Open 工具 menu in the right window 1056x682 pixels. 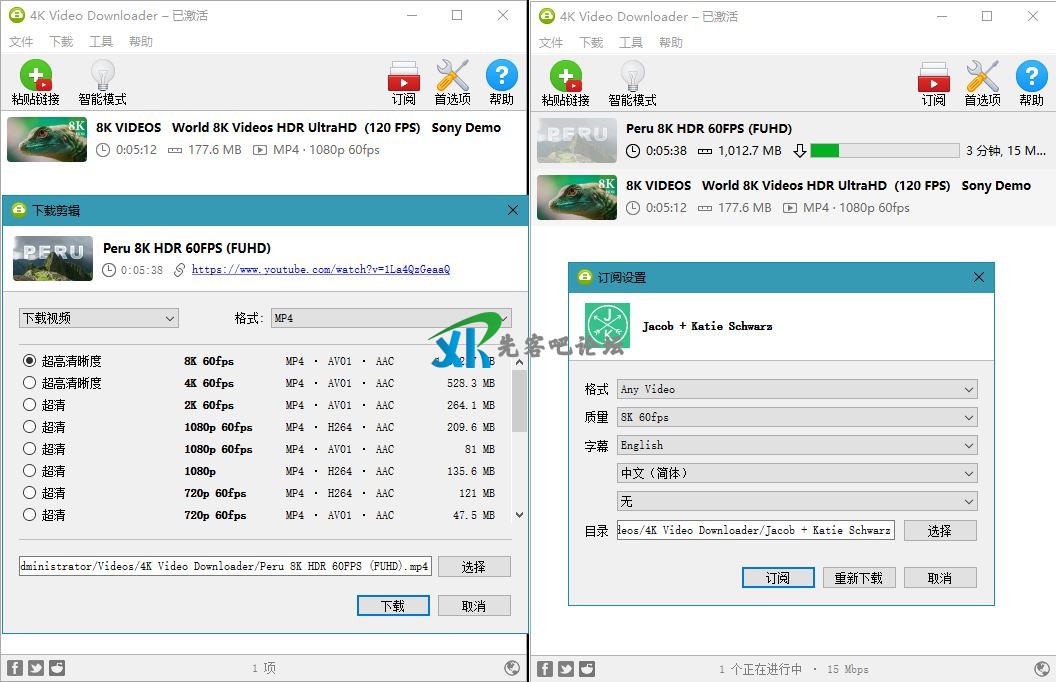631,42
